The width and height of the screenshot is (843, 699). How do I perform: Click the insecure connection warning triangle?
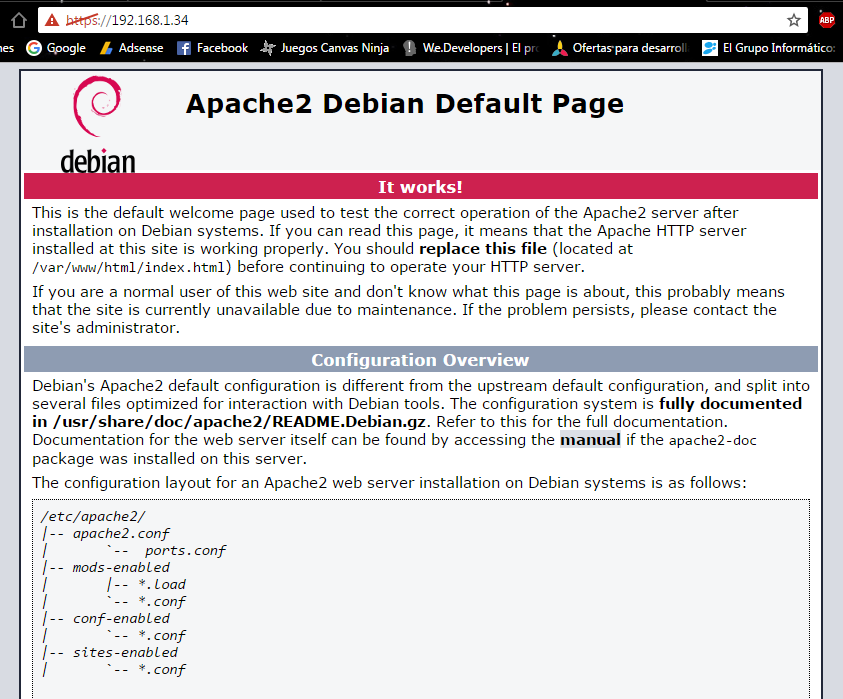53,20
